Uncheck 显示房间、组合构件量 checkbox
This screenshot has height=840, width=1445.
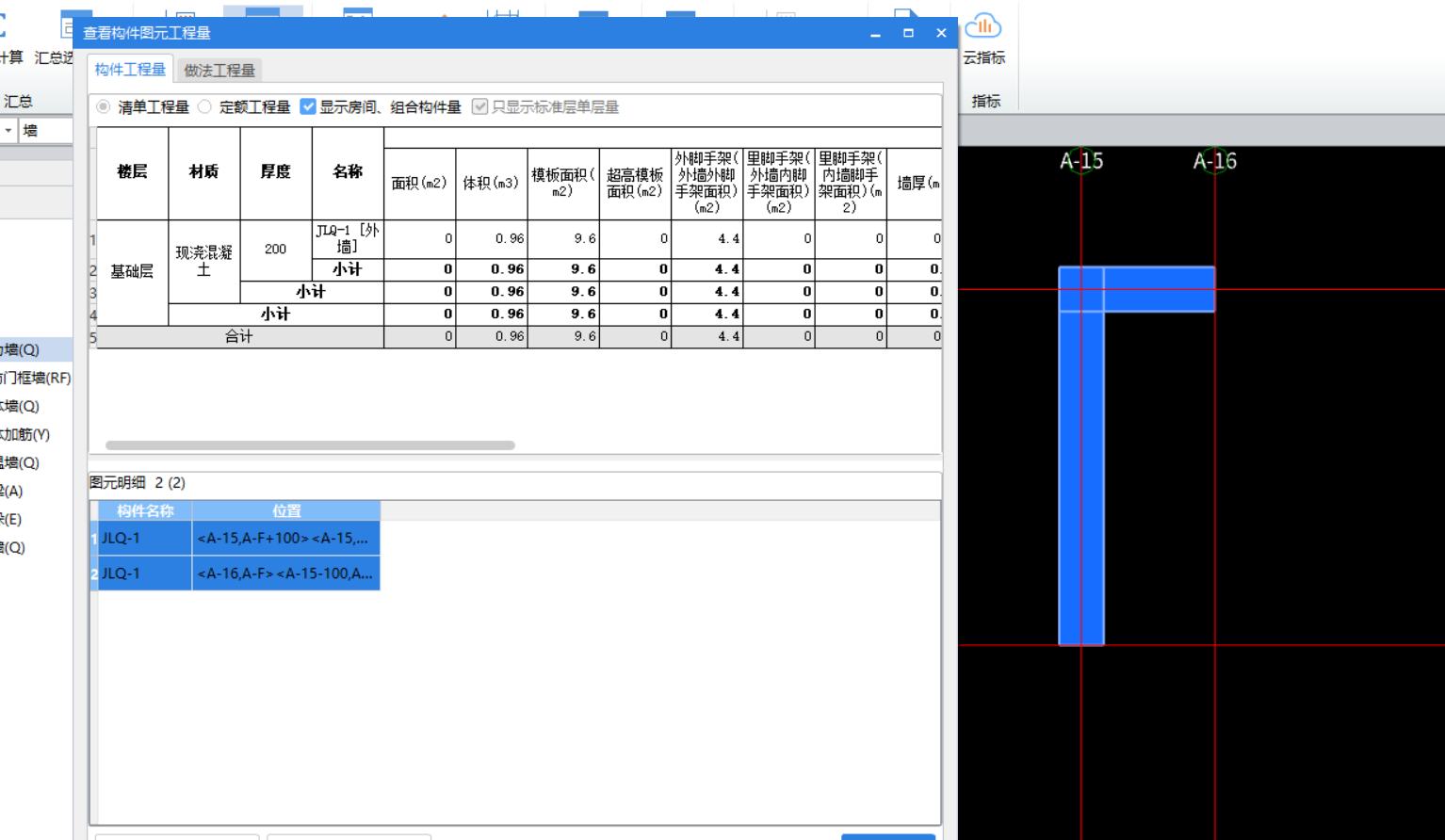coord(308,106)
